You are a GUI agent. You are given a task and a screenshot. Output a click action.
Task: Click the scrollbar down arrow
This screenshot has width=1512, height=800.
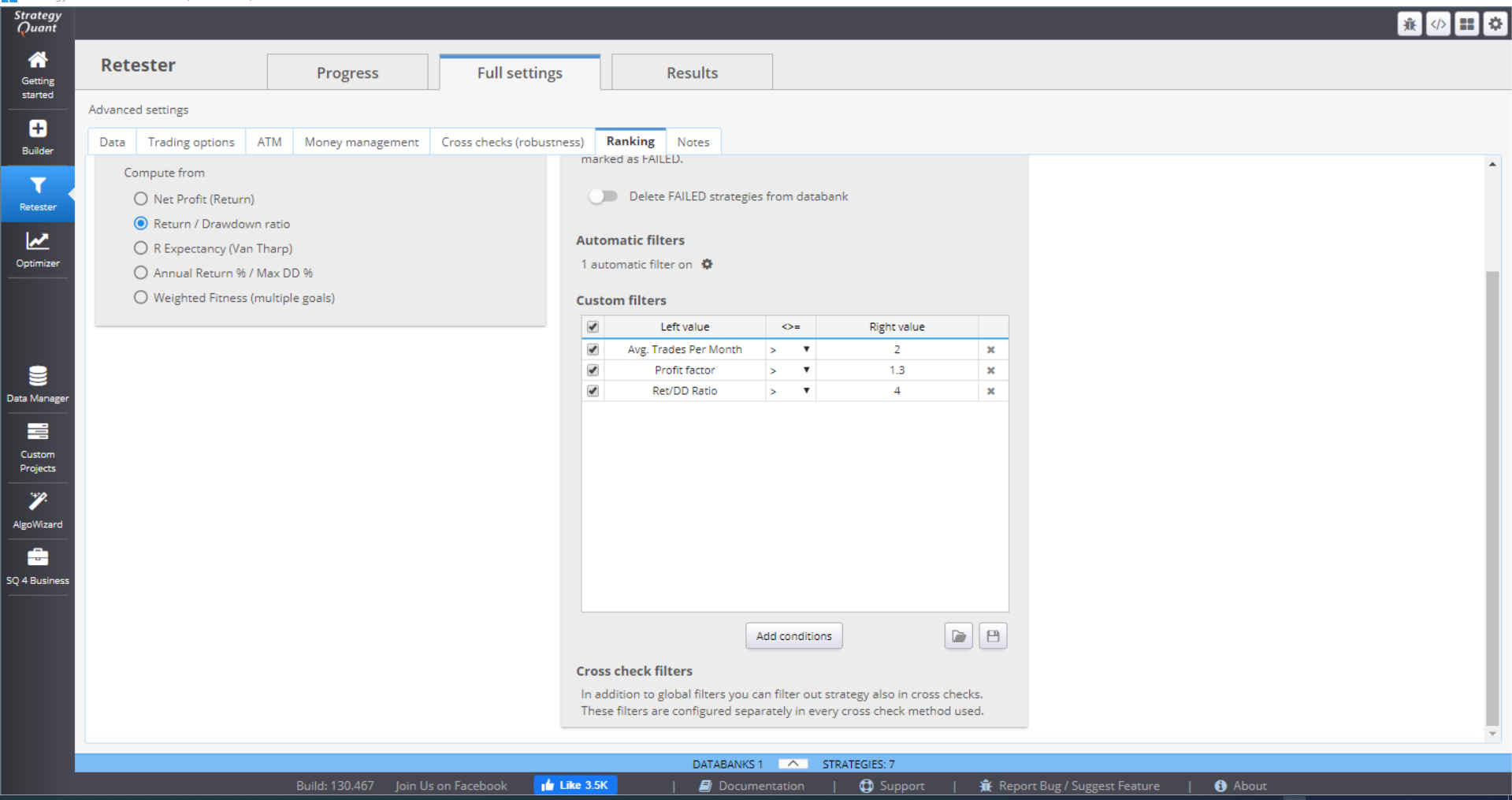coord(1492,734)
